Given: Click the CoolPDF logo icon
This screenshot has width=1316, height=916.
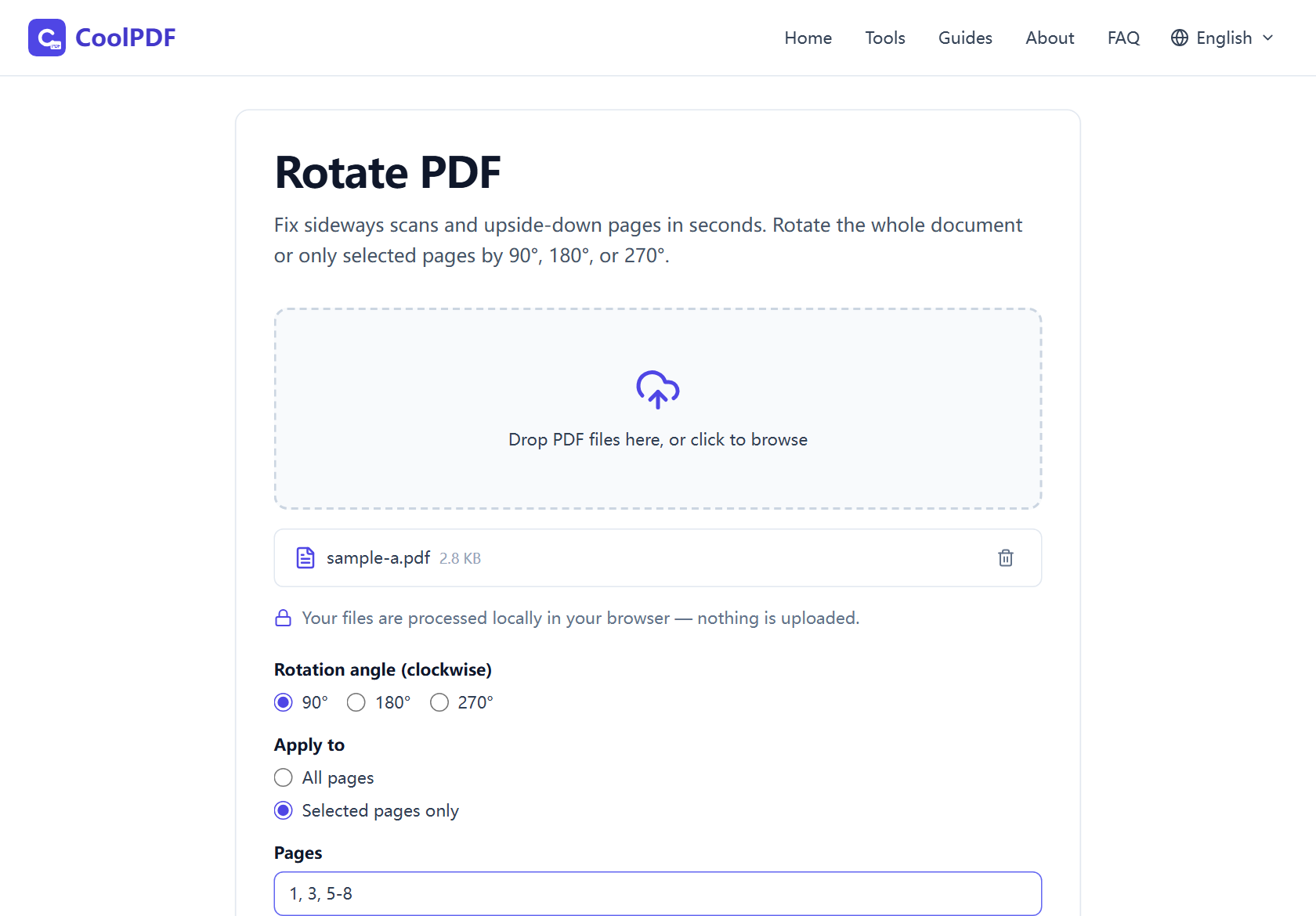Looking at the screenshot, I should click(47, 38).
